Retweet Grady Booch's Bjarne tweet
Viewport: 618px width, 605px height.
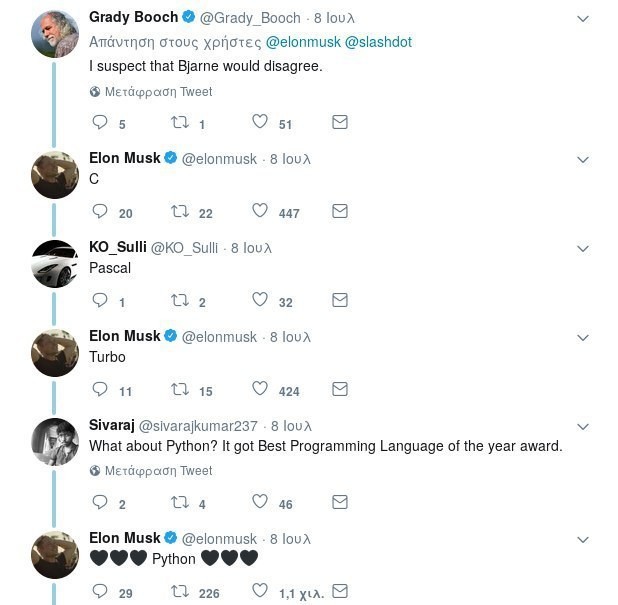(x=180, y=123)
